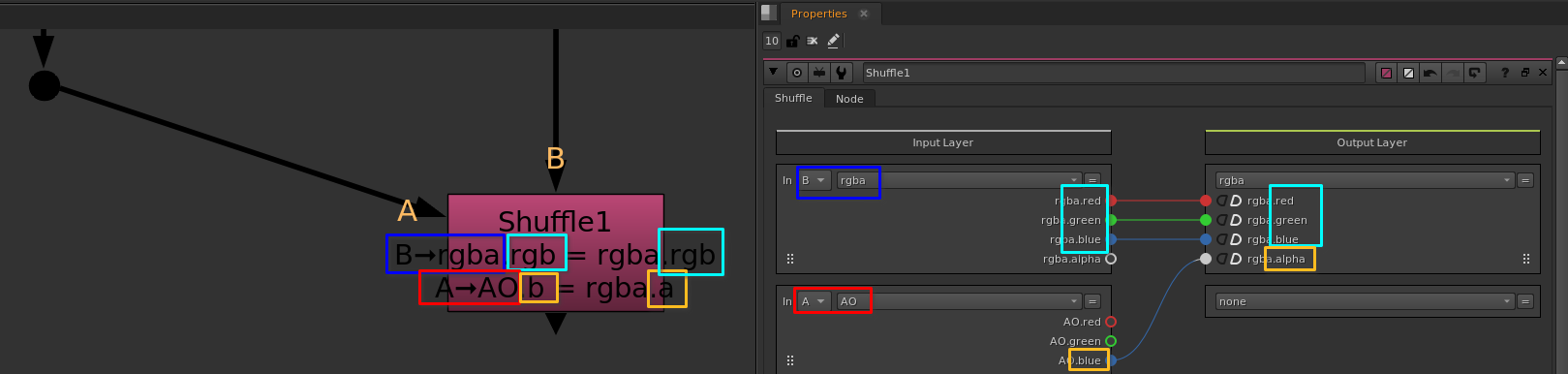The width and height of the screenshot is (1568, 374).
Task: Click the AO.red input channel connector
Action: click(1111, 322)
